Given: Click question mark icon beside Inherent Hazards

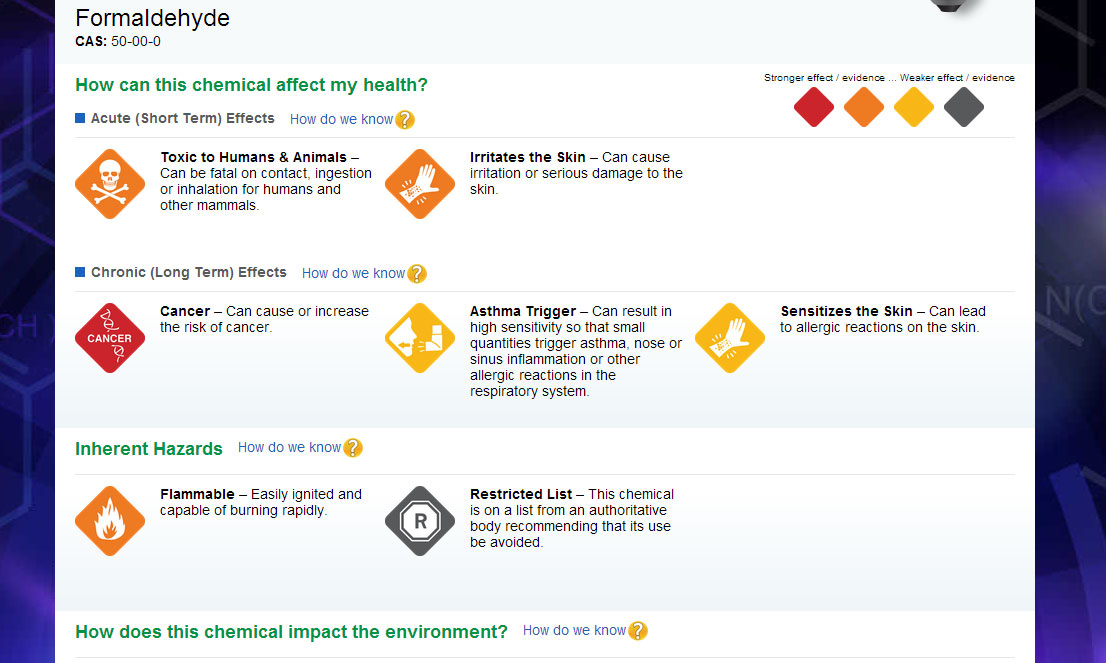Looking at the screenshot, I should (x=353, y=448).
